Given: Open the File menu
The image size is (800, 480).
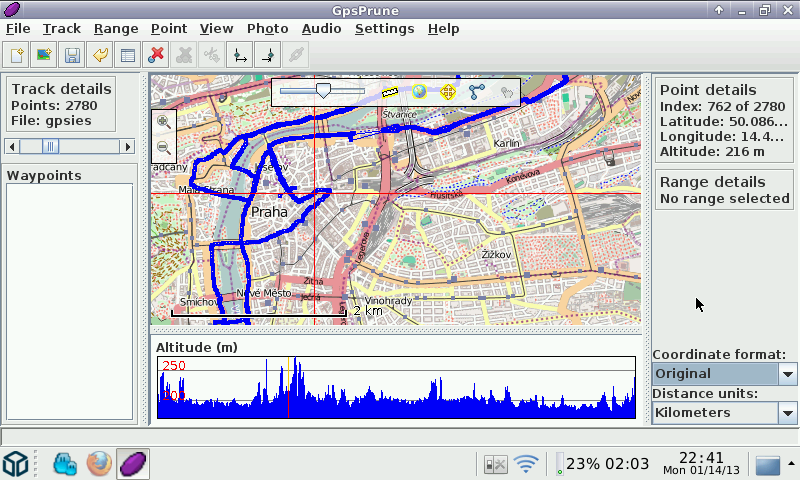Looking at the screenshot, I should point(18,29).
